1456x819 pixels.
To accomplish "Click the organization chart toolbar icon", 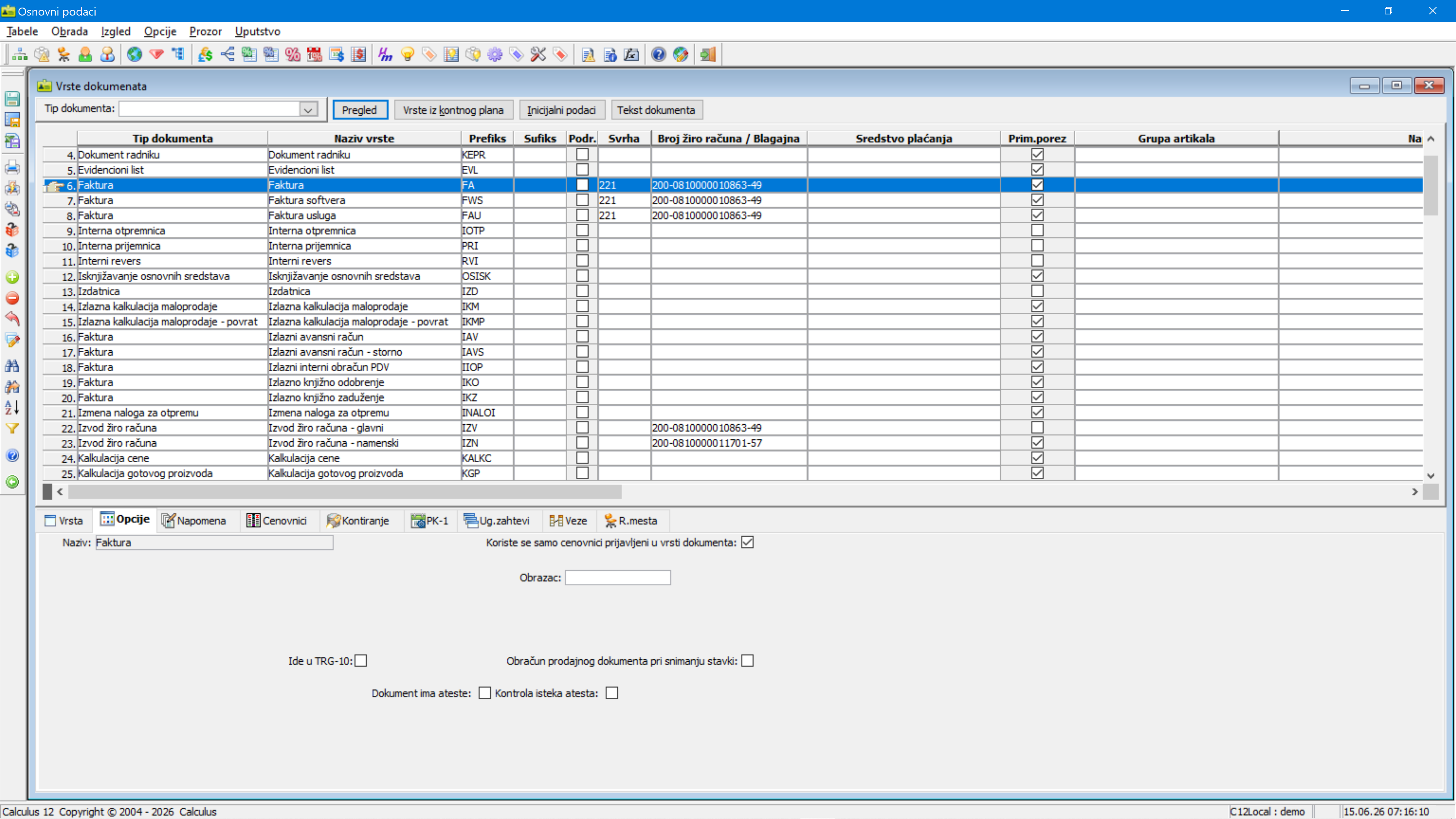I will click(20, 54).
